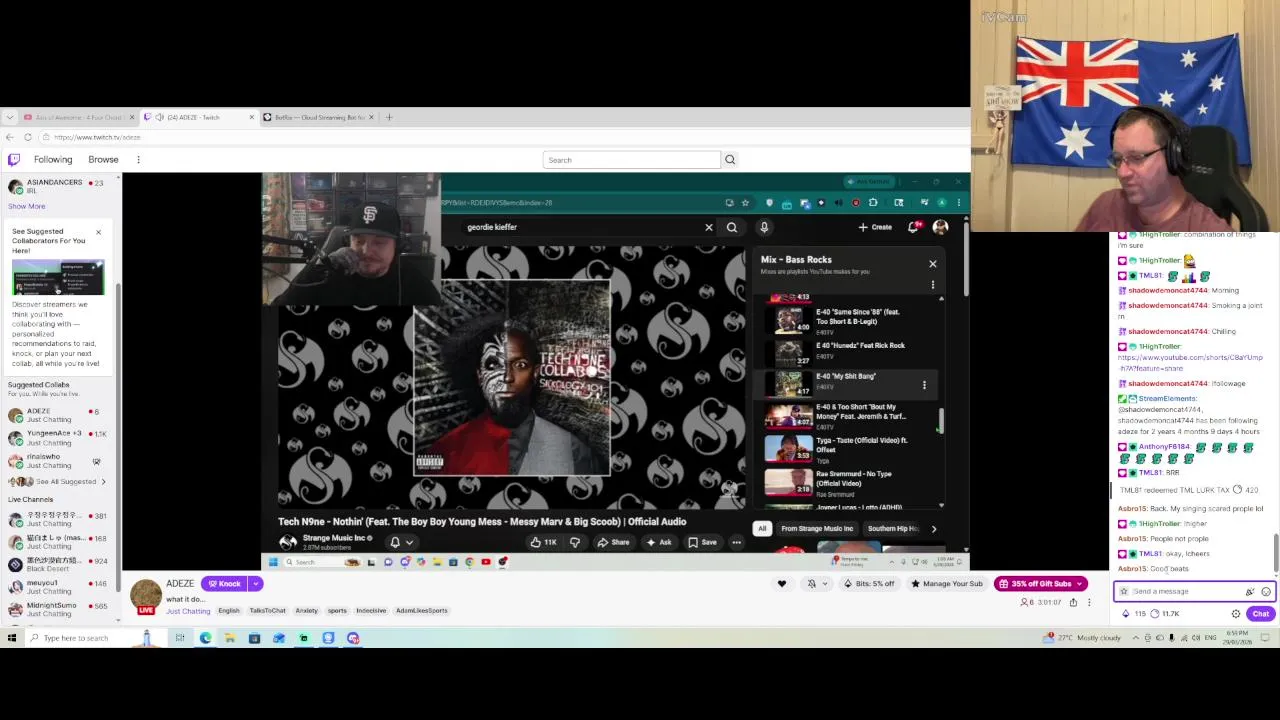Open the Twitch more options menu beside Browse
Viewport: 1280px width, 720px height.
pos(138,159)
